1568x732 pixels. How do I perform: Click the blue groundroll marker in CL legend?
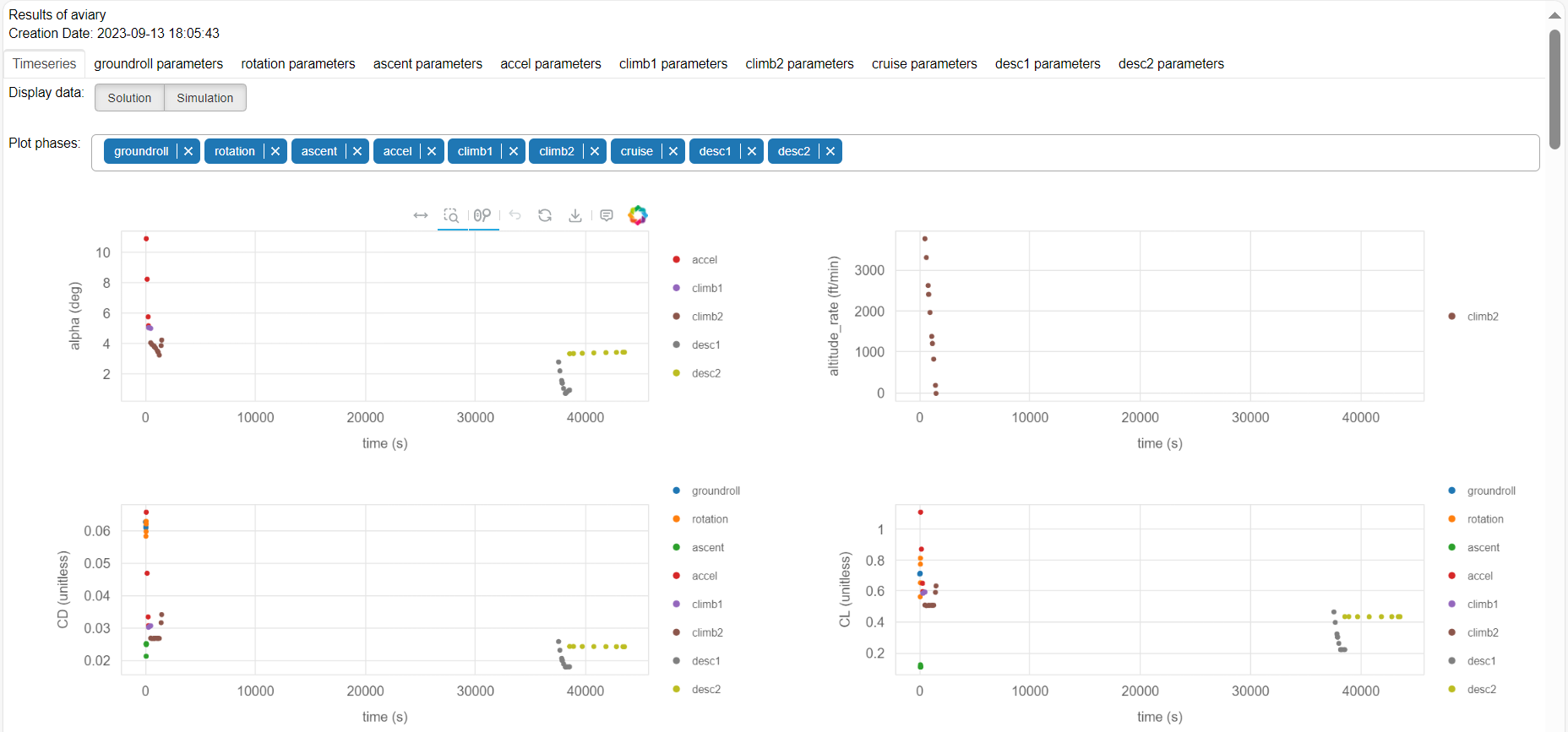1451,491
